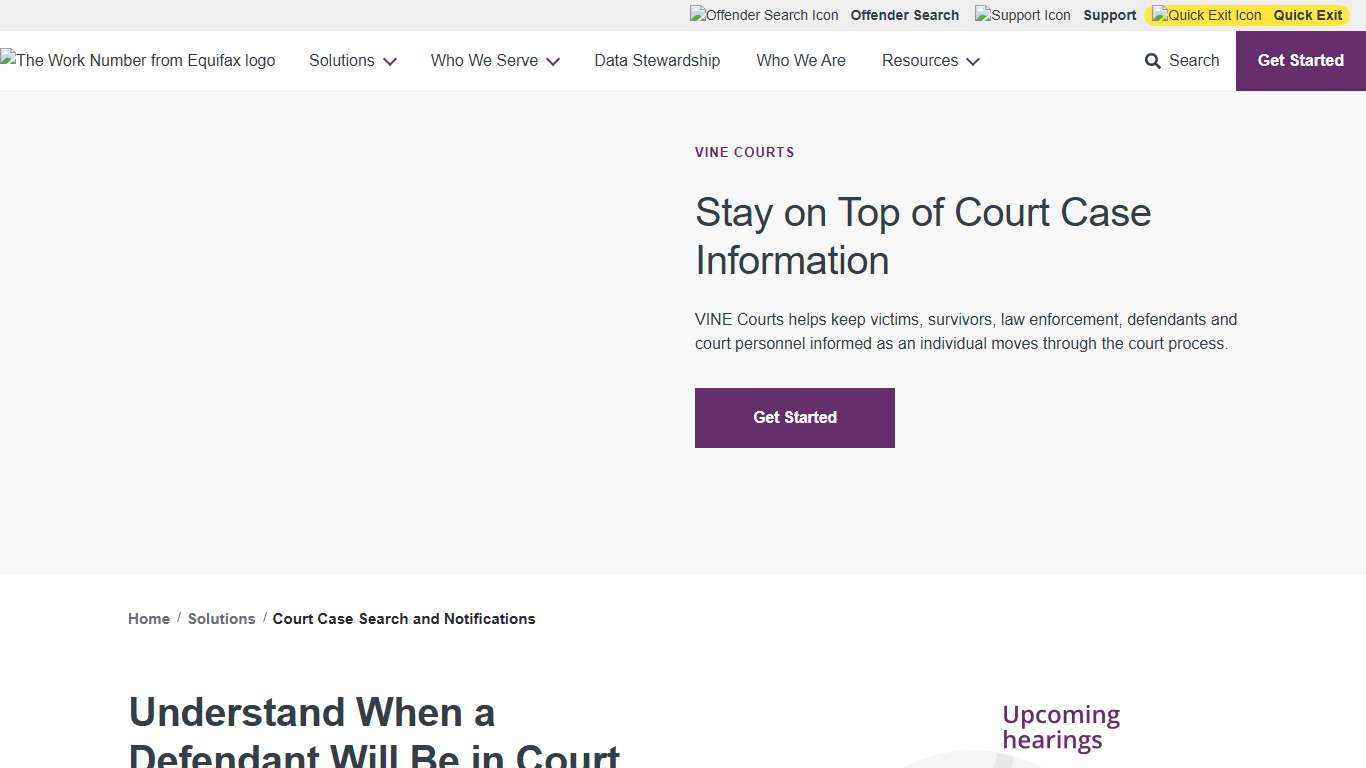Screen dimensions: 1366x768
Task: Click the VINE COURTS section label
Action: [744, 152]
